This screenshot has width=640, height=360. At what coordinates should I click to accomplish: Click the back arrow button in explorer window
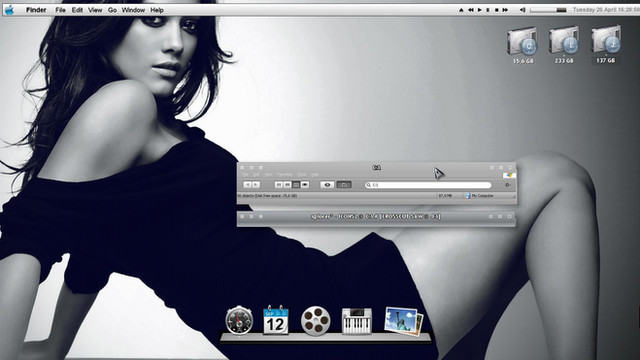point(247,185)
